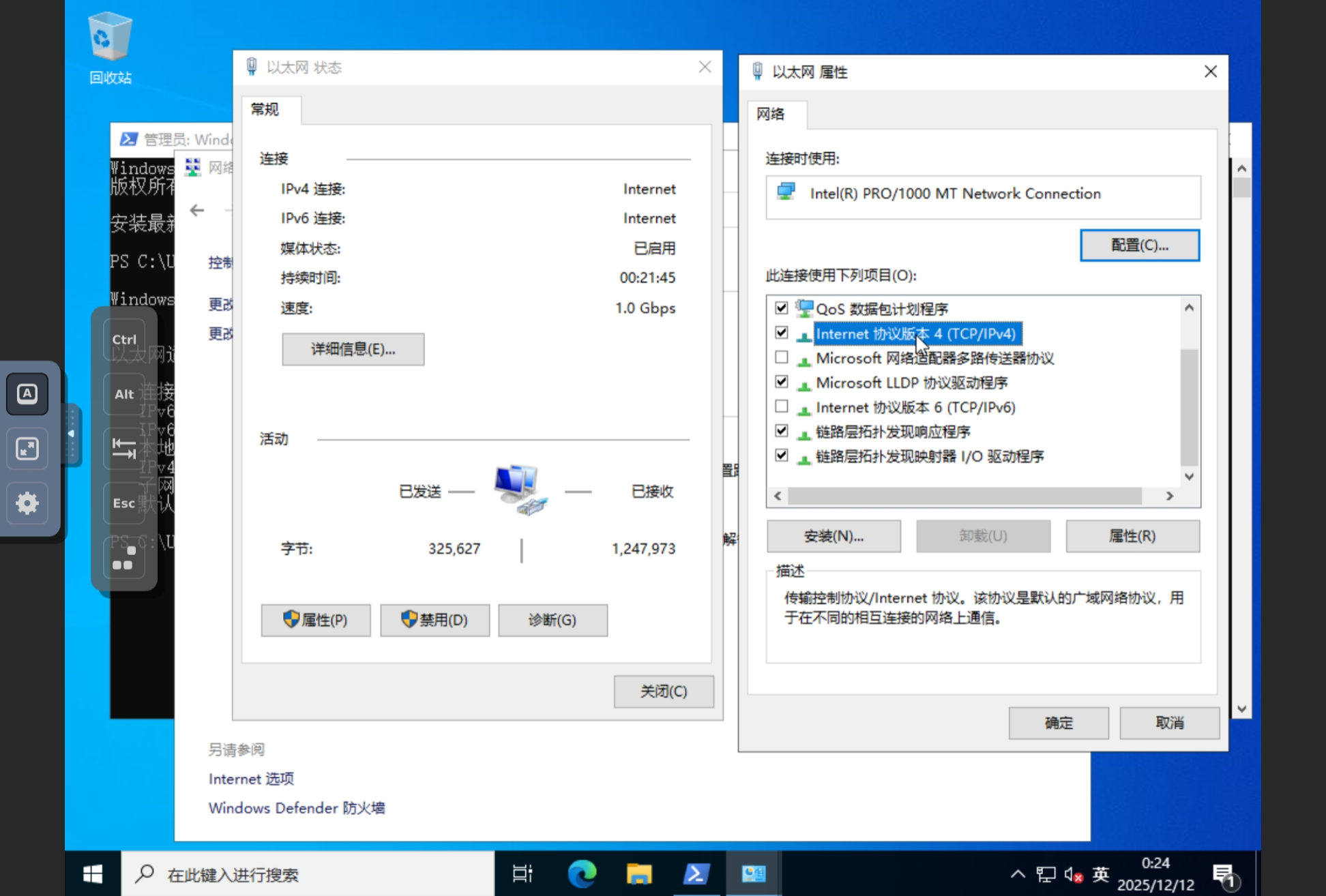The height and width of the screenshot is (896, 1326).
Task: Select the 常规 tab in Ethernet status
Action: tap(265, 109)
